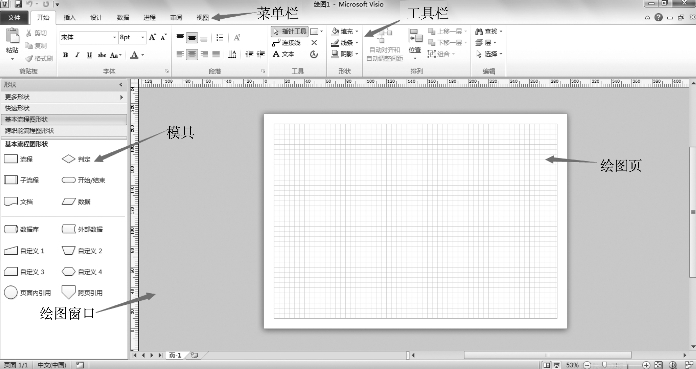Click the Shrink Font icon
696x369 pixels.
click(x=163, y=37)
